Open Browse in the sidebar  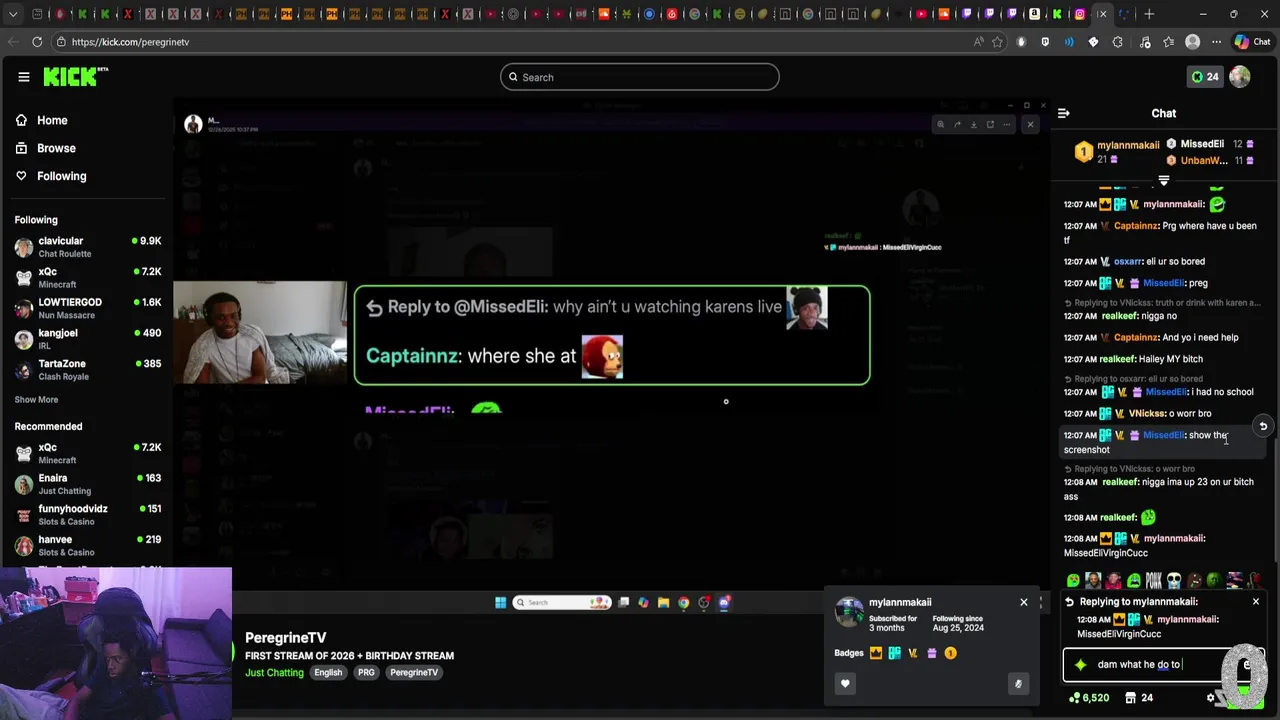tap(45, 148)
